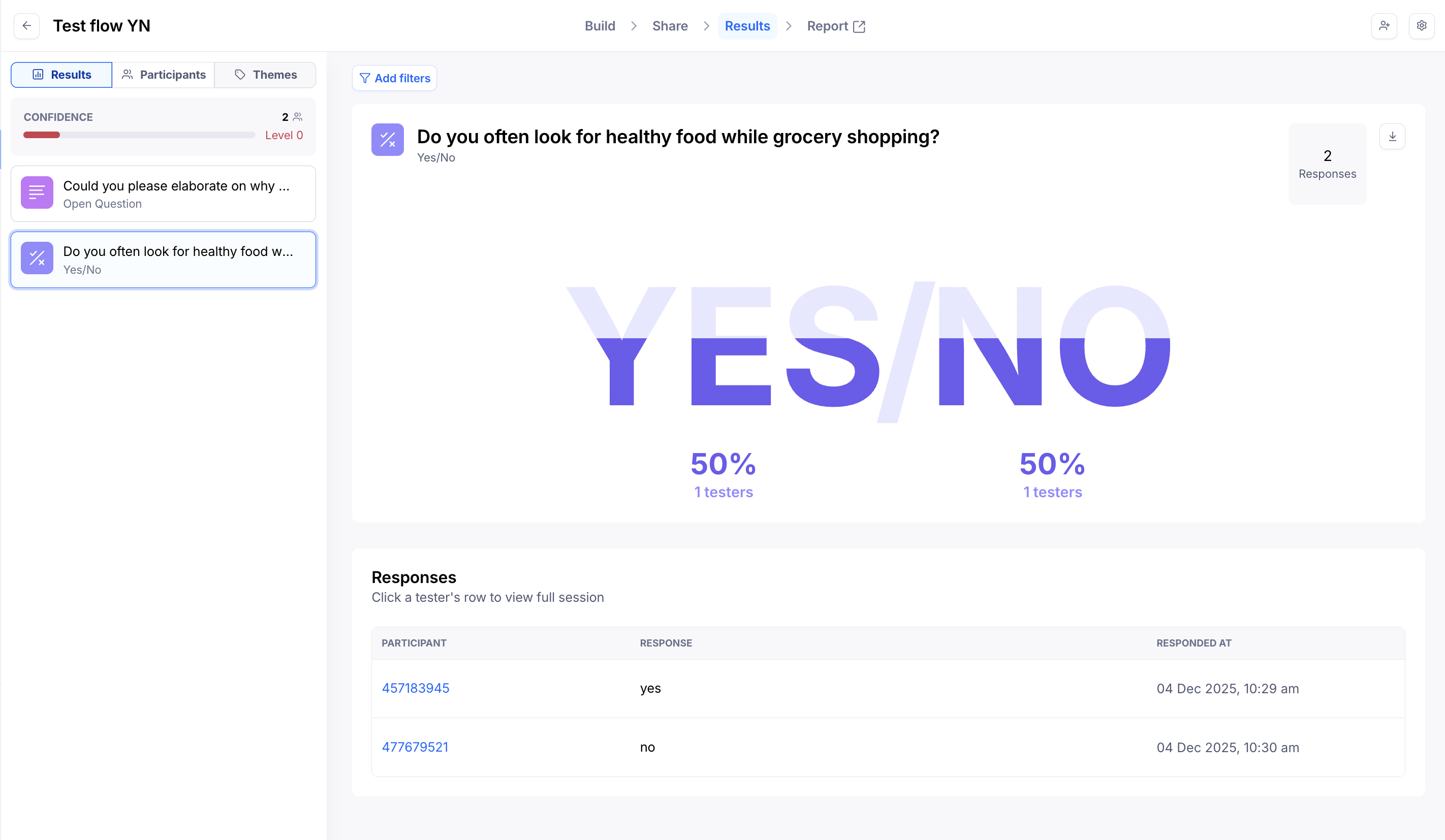The width and height of the screenshot is (1445, 840).
Task: Switch to the Themes tab
Action: (266, 75)
